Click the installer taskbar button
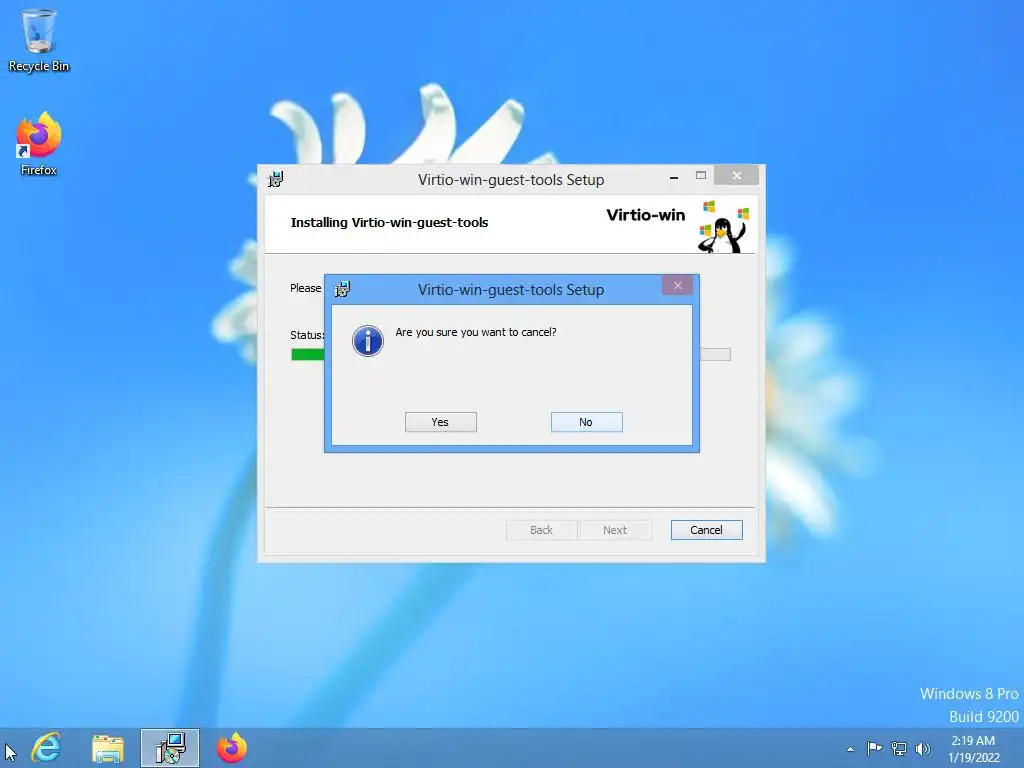Viewport: 1024px width, 768px height. 170,748
